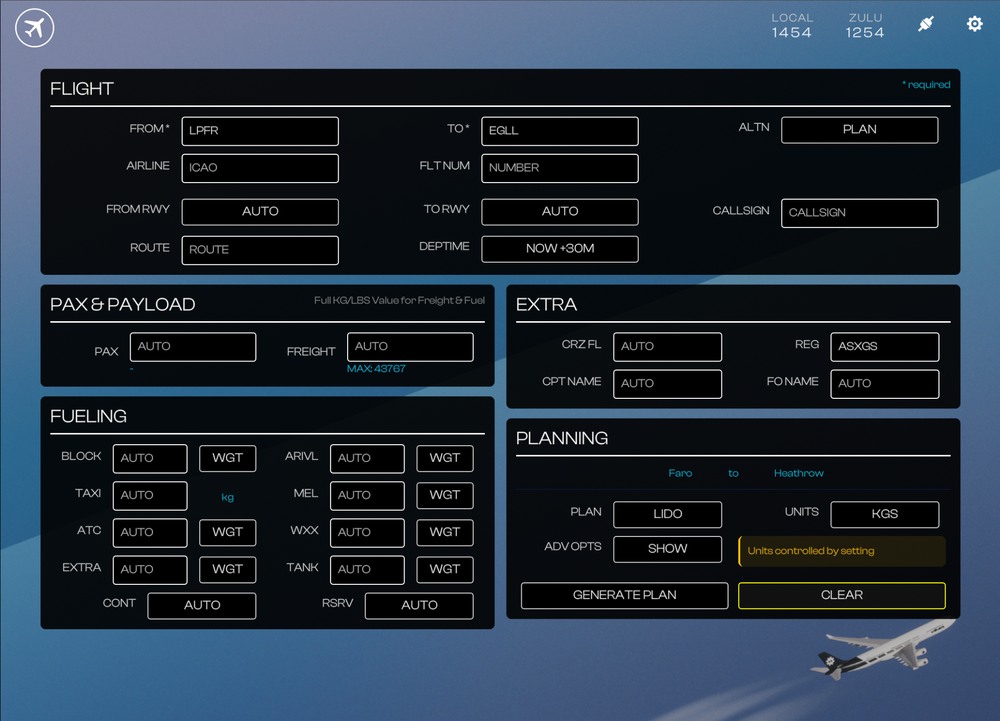Image resolution: width=1000 pixels, height=721 pixels.
Task: Open the DEPTIME NOW +30M selector
Action: tap(560, 248)
